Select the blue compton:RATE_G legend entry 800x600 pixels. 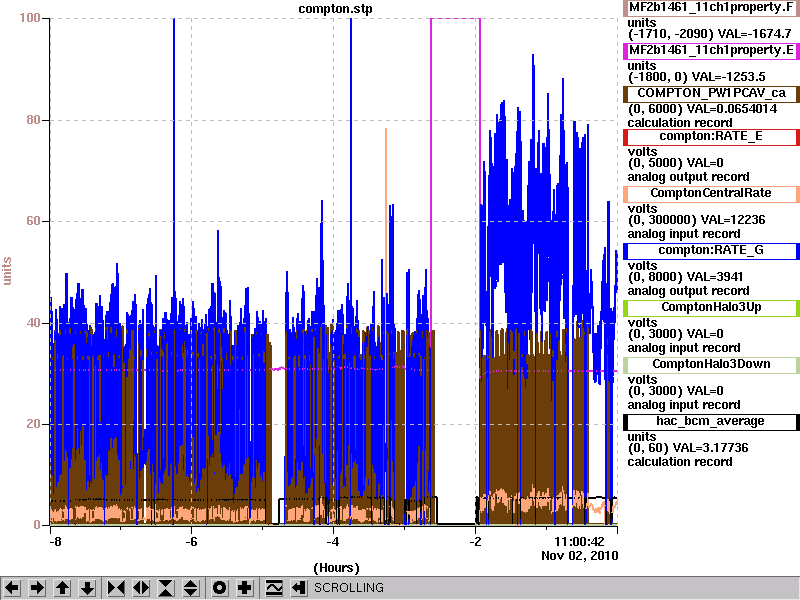[x=711, y=251]
